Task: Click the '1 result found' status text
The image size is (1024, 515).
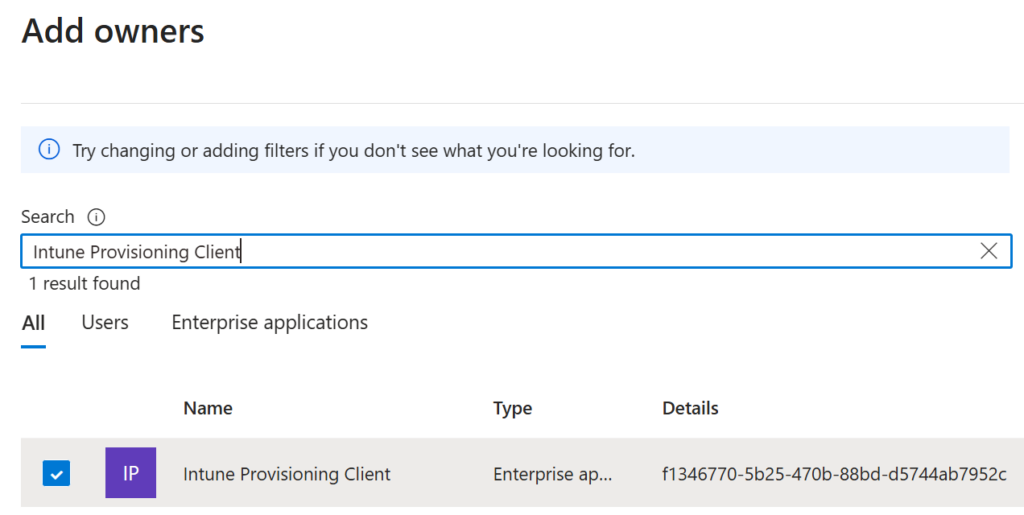Action: (x=84, y=284)
